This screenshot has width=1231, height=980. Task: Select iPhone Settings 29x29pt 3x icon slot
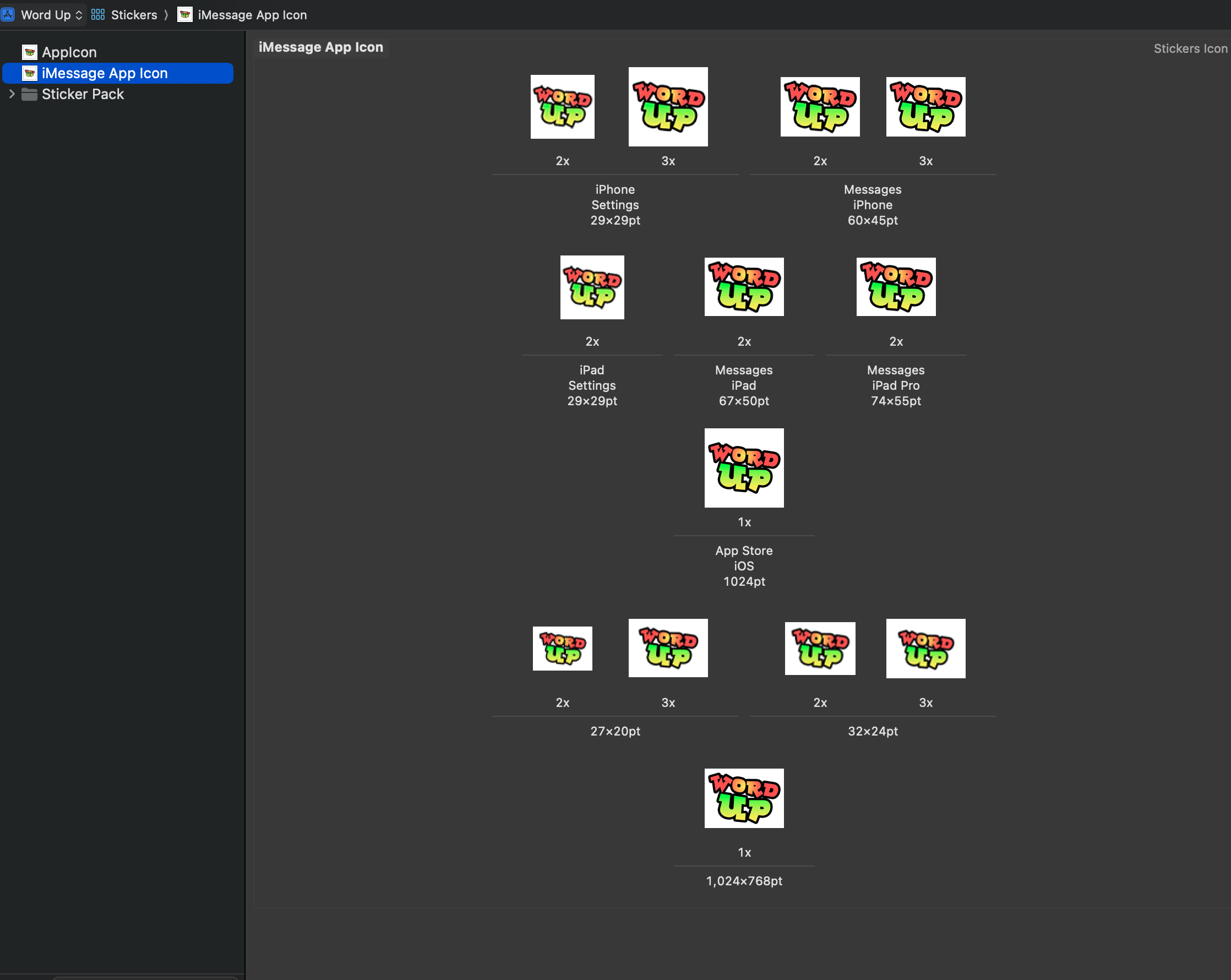[667, 107]
